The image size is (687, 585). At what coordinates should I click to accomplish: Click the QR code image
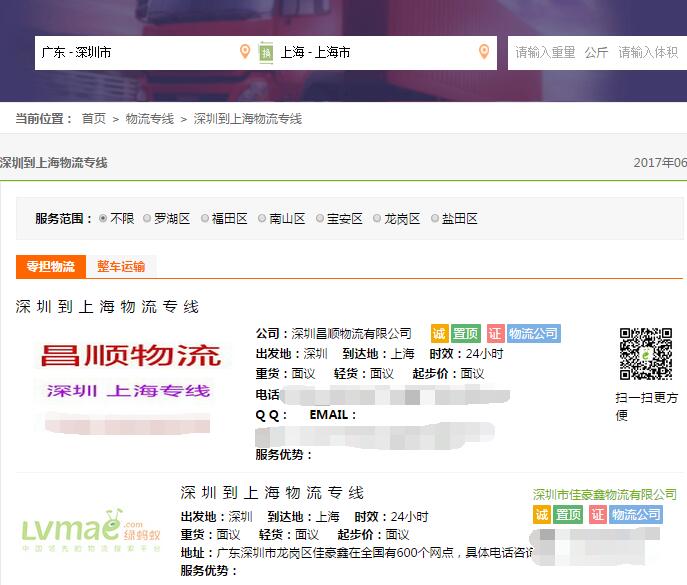[x=645, y=354]
